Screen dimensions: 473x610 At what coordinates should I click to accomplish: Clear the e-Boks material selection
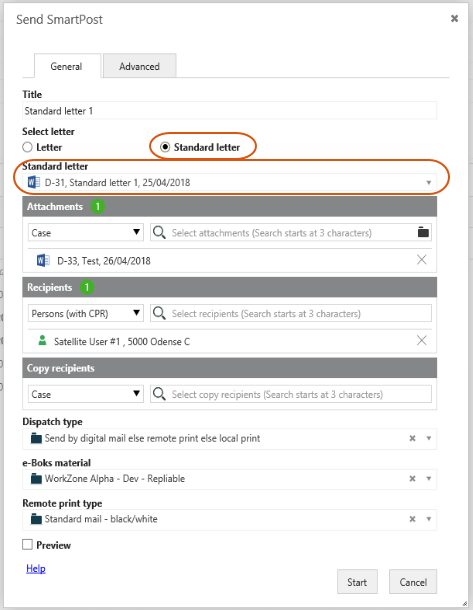pyautogui.click(x=412, y=479)
